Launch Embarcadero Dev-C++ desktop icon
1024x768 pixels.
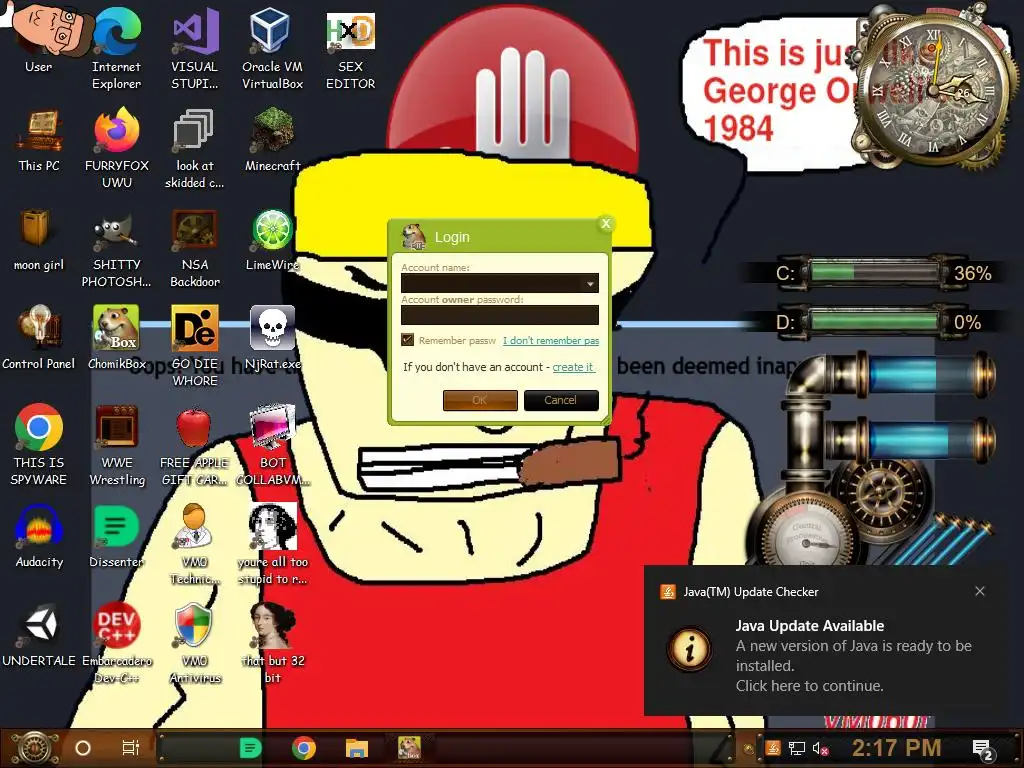tap(117, 643)
